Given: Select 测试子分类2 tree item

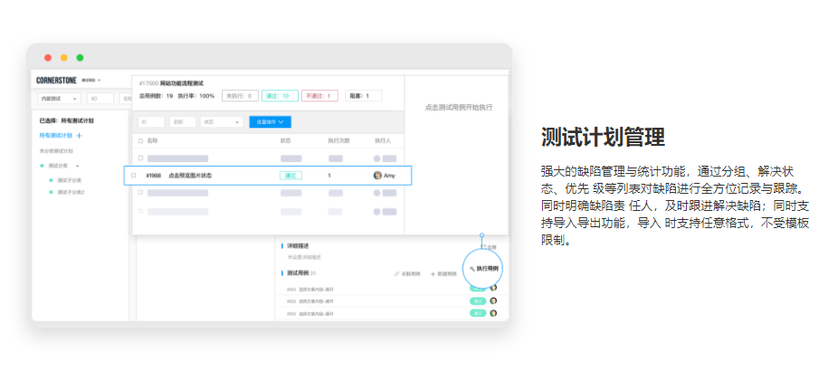Looking at the screenshot, I should (x=70, y=192).
